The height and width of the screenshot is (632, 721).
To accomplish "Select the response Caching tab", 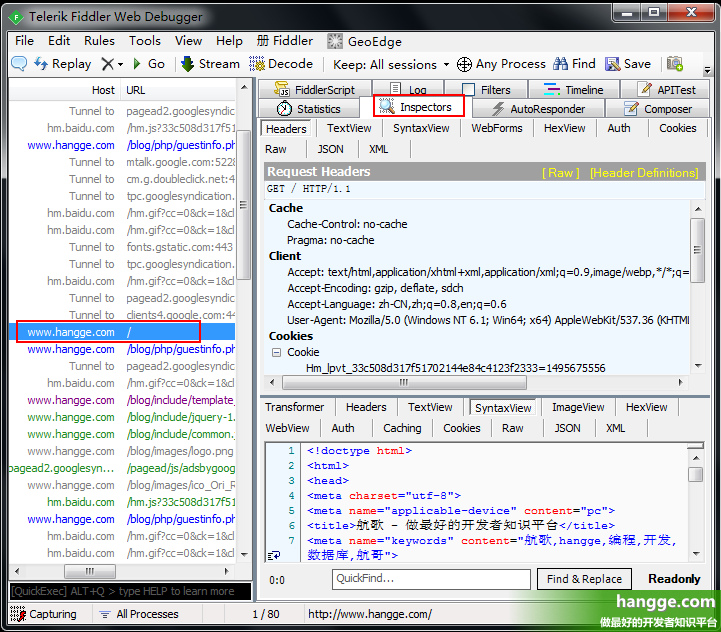I will point(402,428).
